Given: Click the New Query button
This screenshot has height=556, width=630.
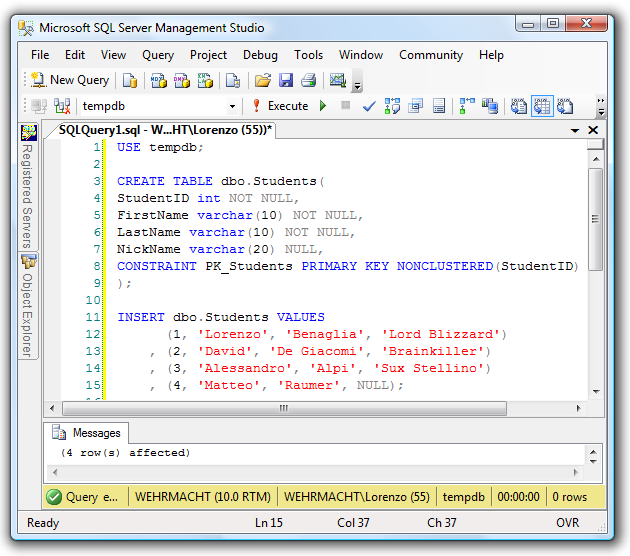Looking at the screenshot, I should [x=70, y=80].
